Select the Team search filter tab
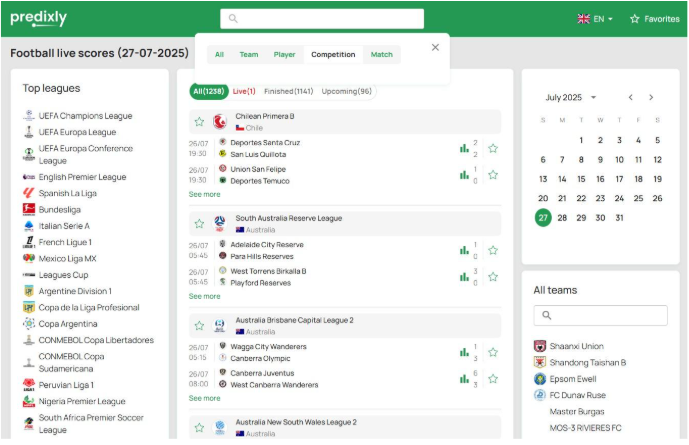 point(249,54)
